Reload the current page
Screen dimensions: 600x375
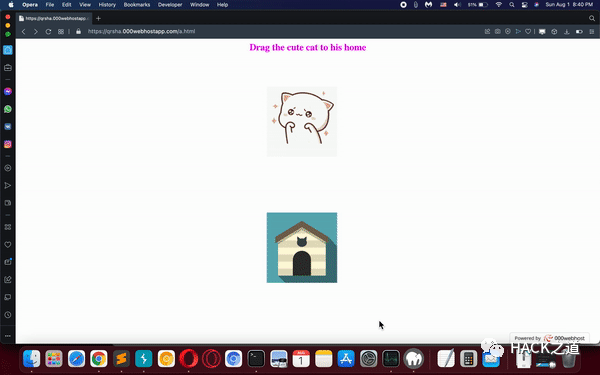[48, 31]
